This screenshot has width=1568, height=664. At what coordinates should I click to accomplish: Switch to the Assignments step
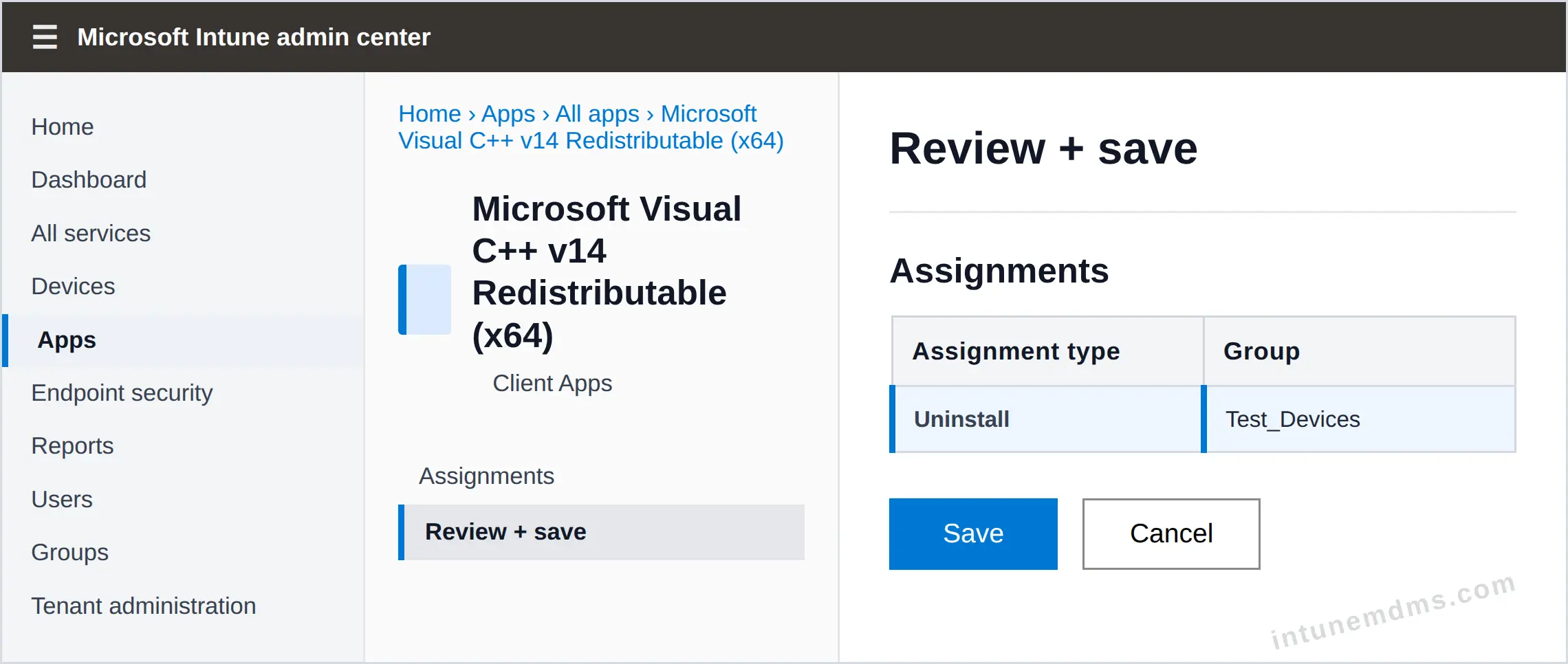pyautogui.click(x=486, y=476)
